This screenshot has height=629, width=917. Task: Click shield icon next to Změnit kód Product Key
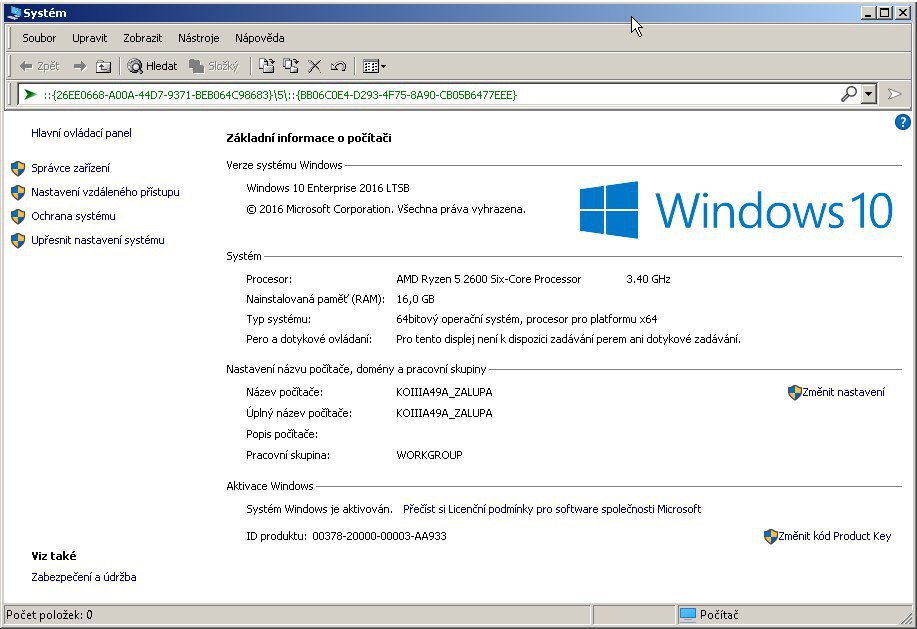(x=770, y=536)
